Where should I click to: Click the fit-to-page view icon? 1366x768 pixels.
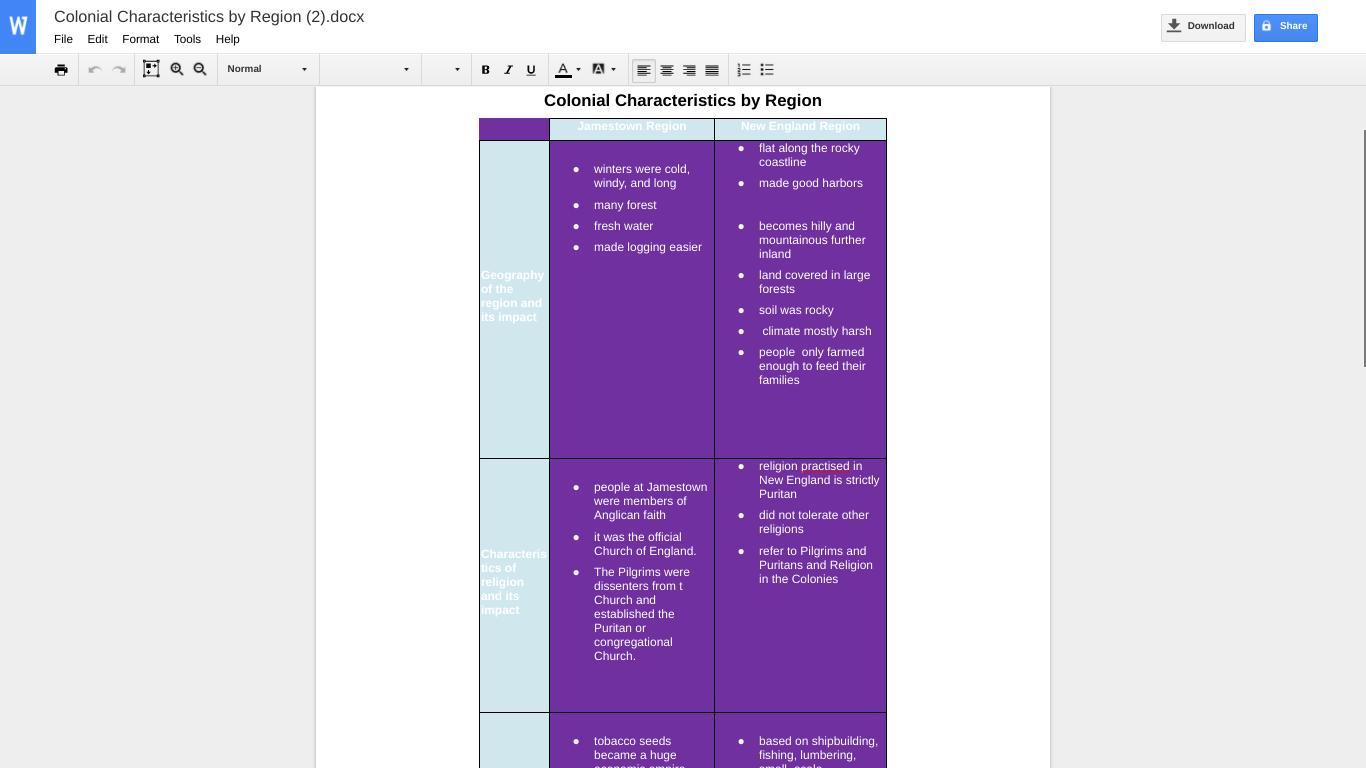[x=151, y=69]
